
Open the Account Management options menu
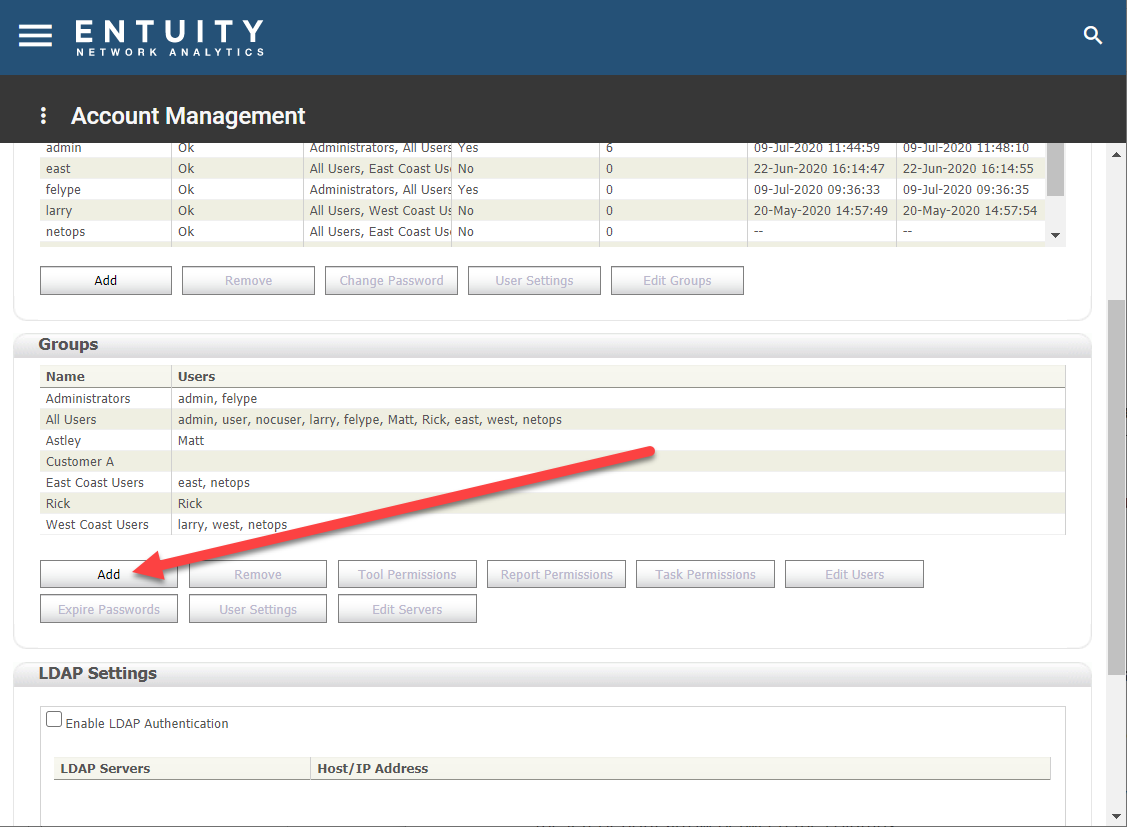coord(42,116)
